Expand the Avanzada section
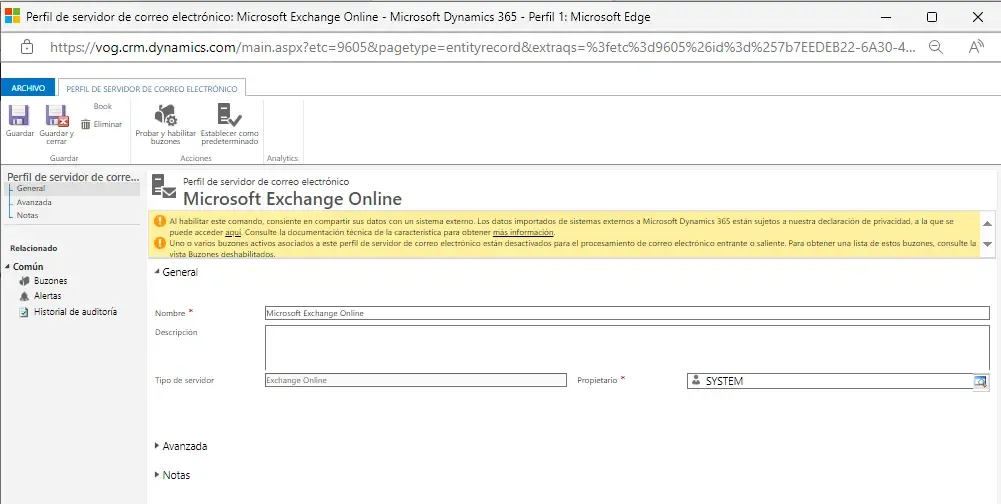The width and height of the screenshot is (1001, 504). point(157,446)
